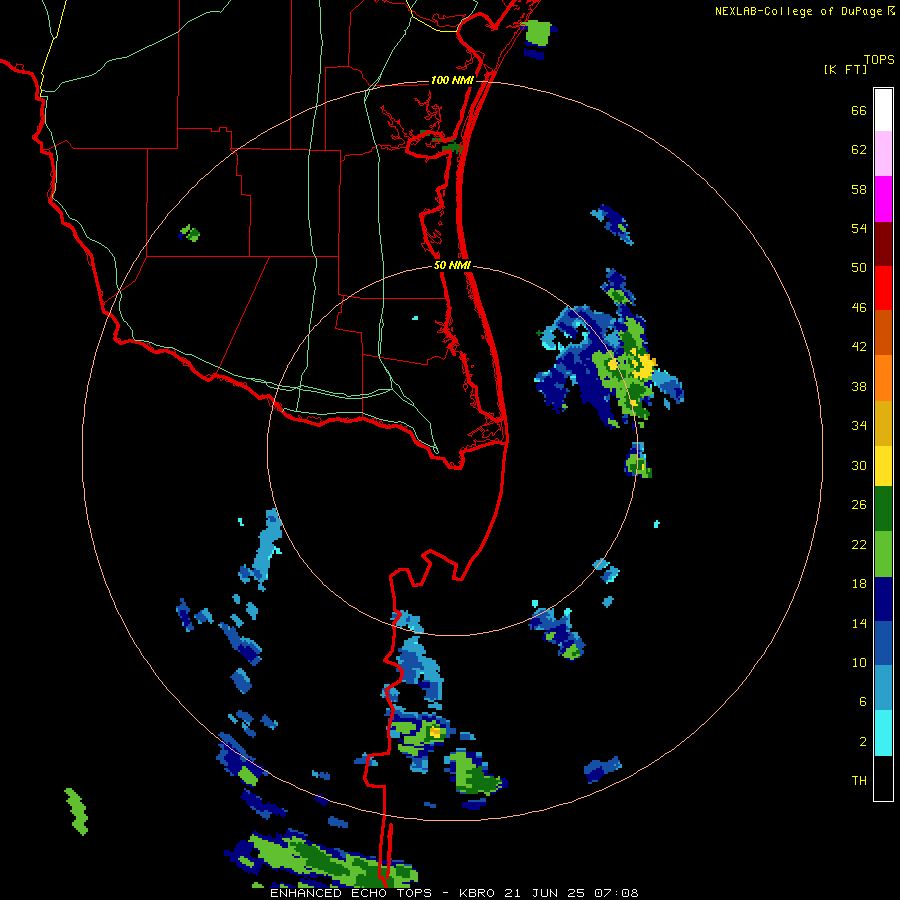Image resolution: width=900 pixels, height=900 pixels.
Task: Click the legend value 26
Action: pos(859,505)
